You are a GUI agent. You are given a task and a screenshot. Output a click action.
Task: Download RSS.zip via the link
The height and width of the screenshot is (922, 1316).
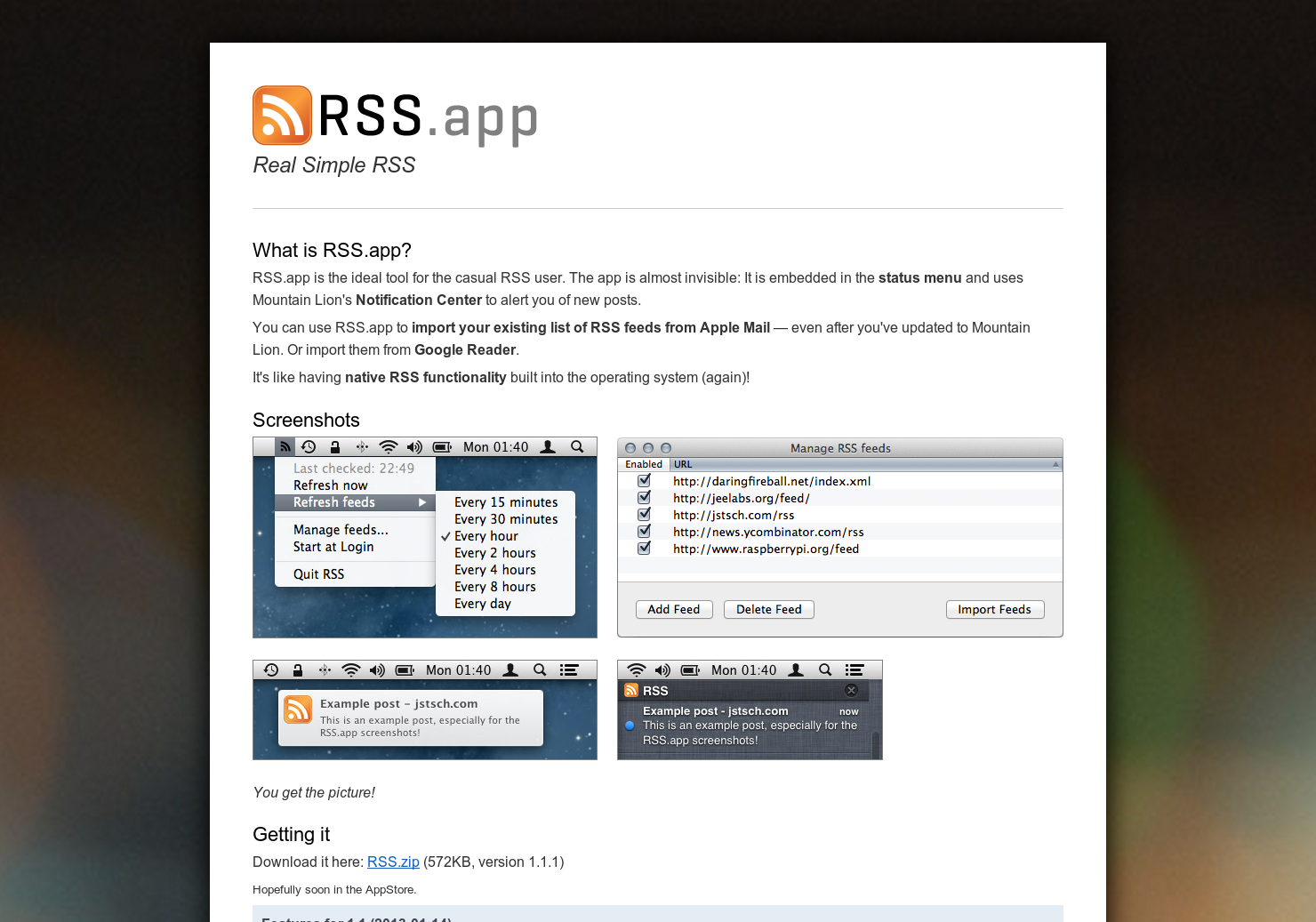[x=393, y=862]
